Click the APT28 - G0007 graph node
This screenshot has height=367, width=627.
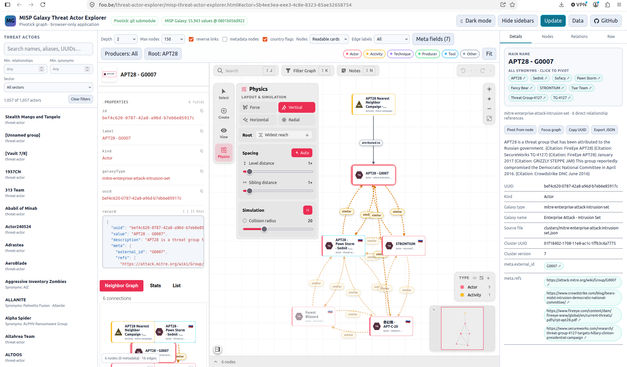[373, 175]
